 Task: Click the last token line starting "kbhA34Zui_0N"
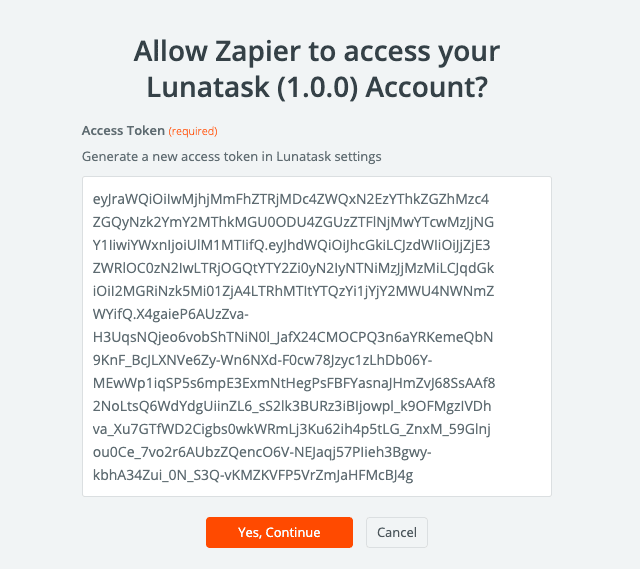pos(251,474)
